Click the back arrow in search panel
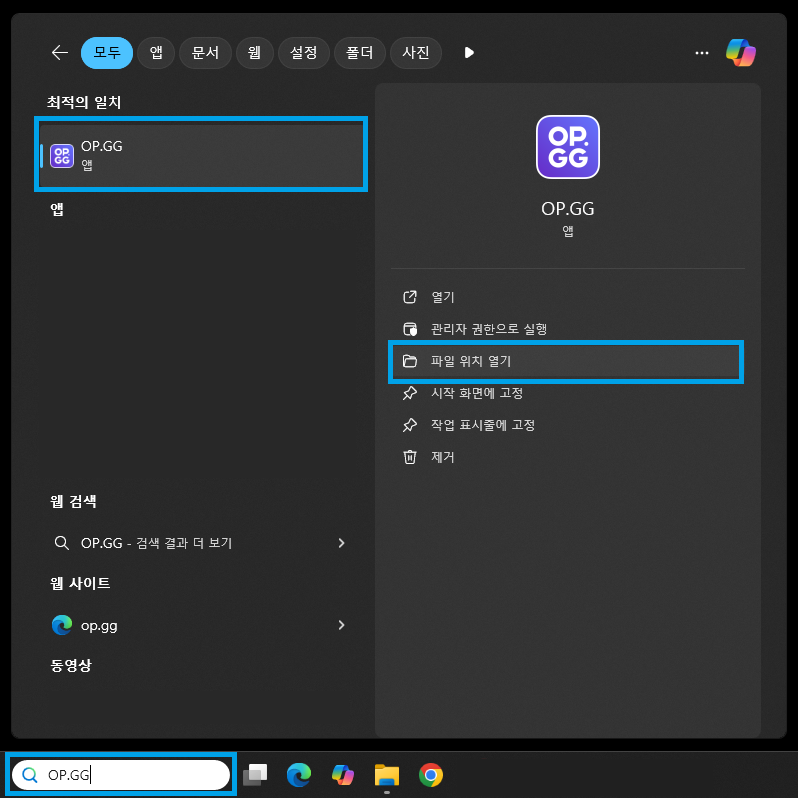This screenshot has width=798, height=798. point(60,52)
